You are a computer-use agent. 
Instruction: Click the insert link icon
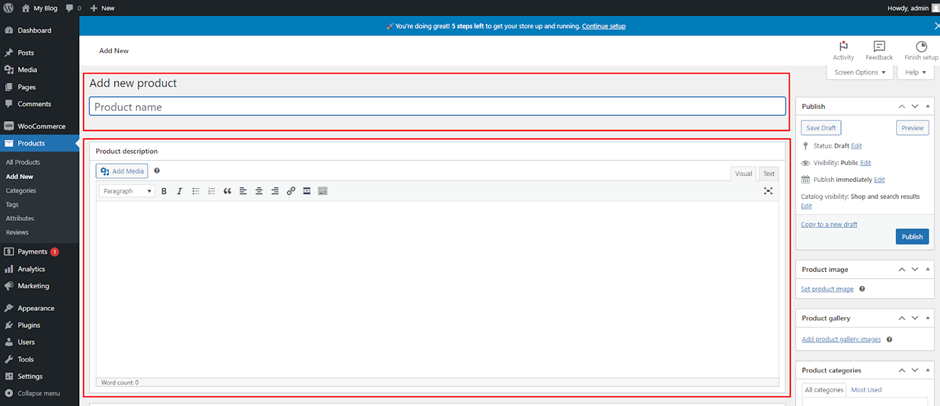tap(291, 191)
